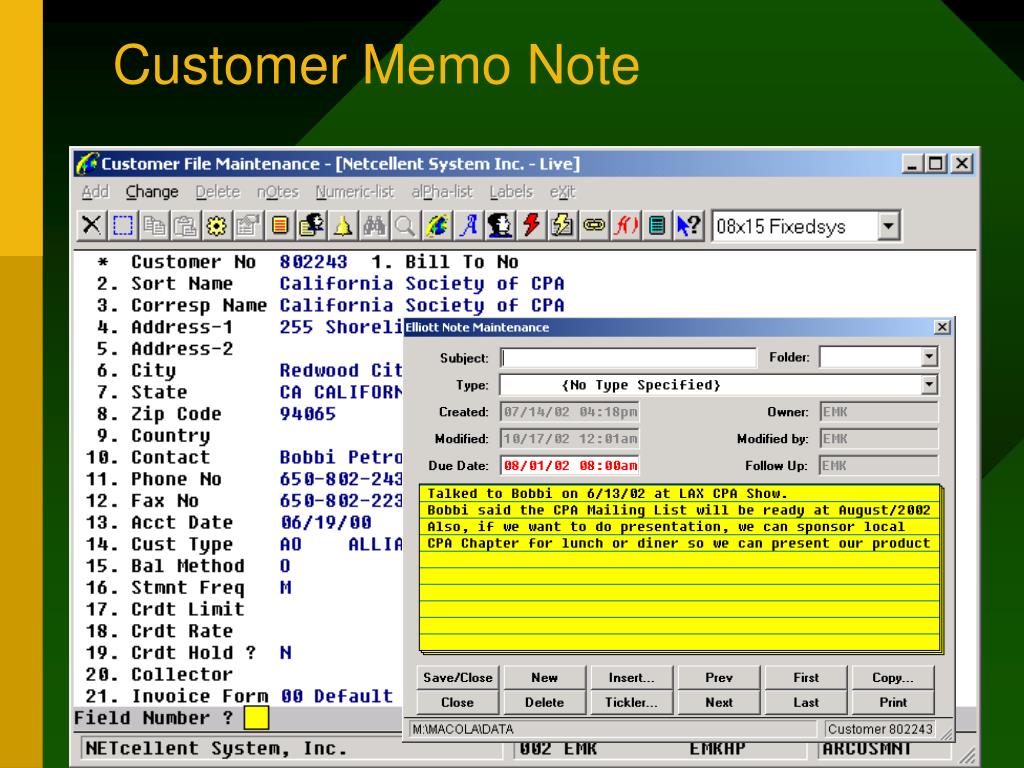The height and width of the screenshot is (768, 1024).
Task: Expand the Type dropdown arrow
Action: (929, 385)
